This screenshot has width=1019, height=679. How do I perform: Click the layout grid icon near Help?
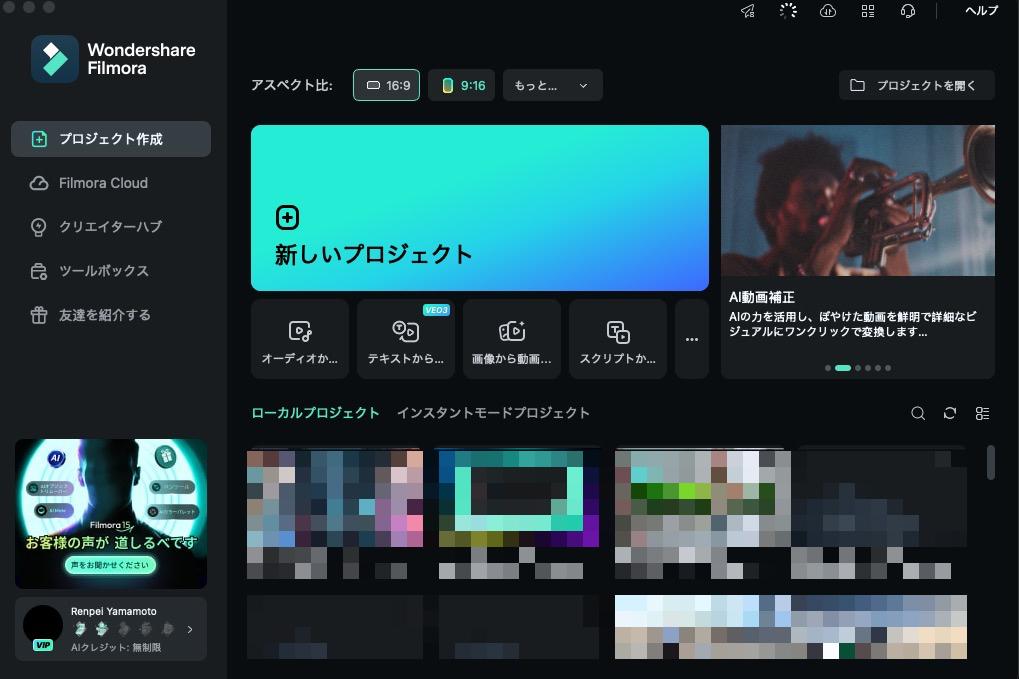(867, 11)
